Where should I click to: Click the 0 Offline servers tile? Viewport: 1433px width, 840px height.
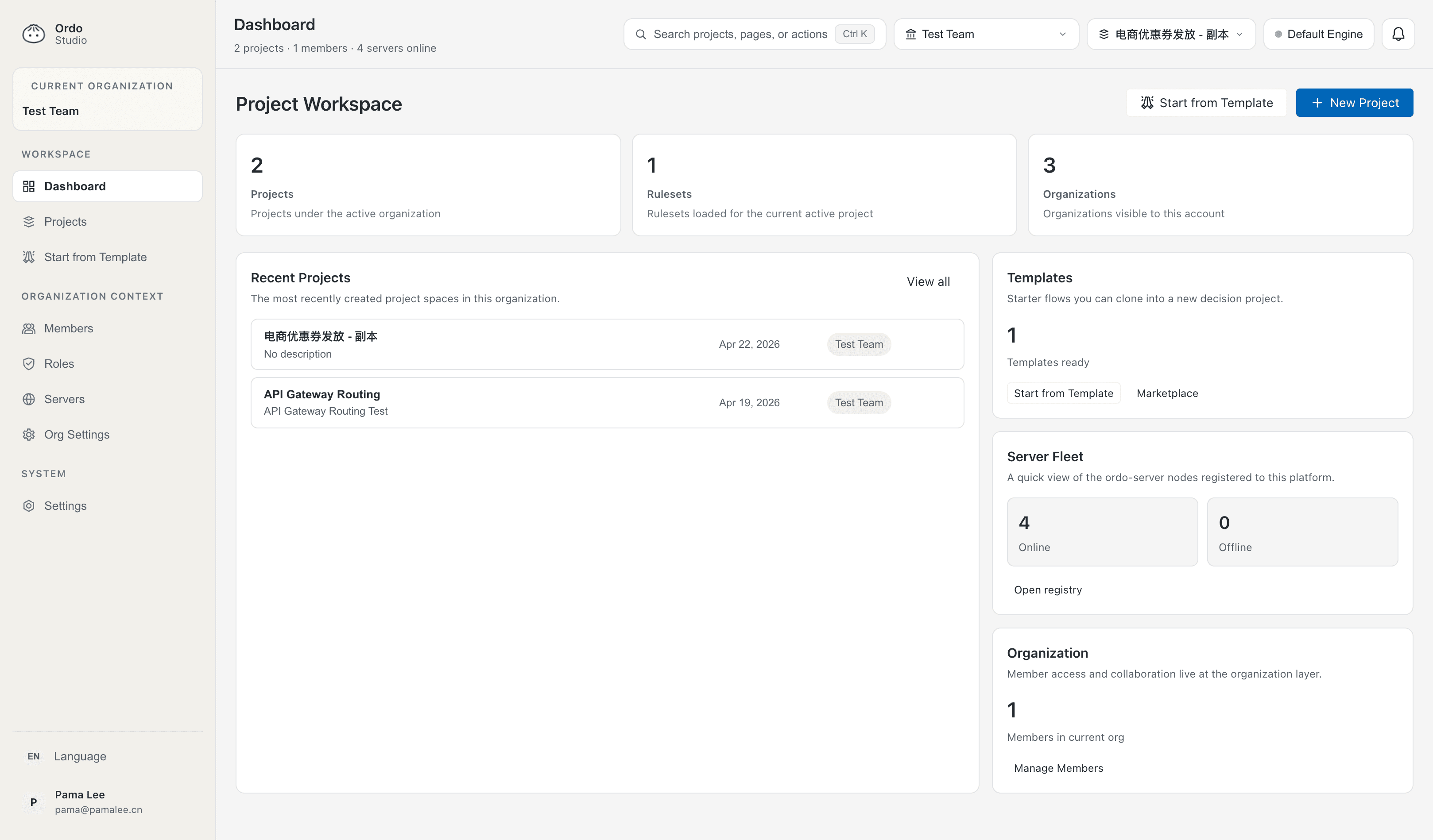point(1302,532)
